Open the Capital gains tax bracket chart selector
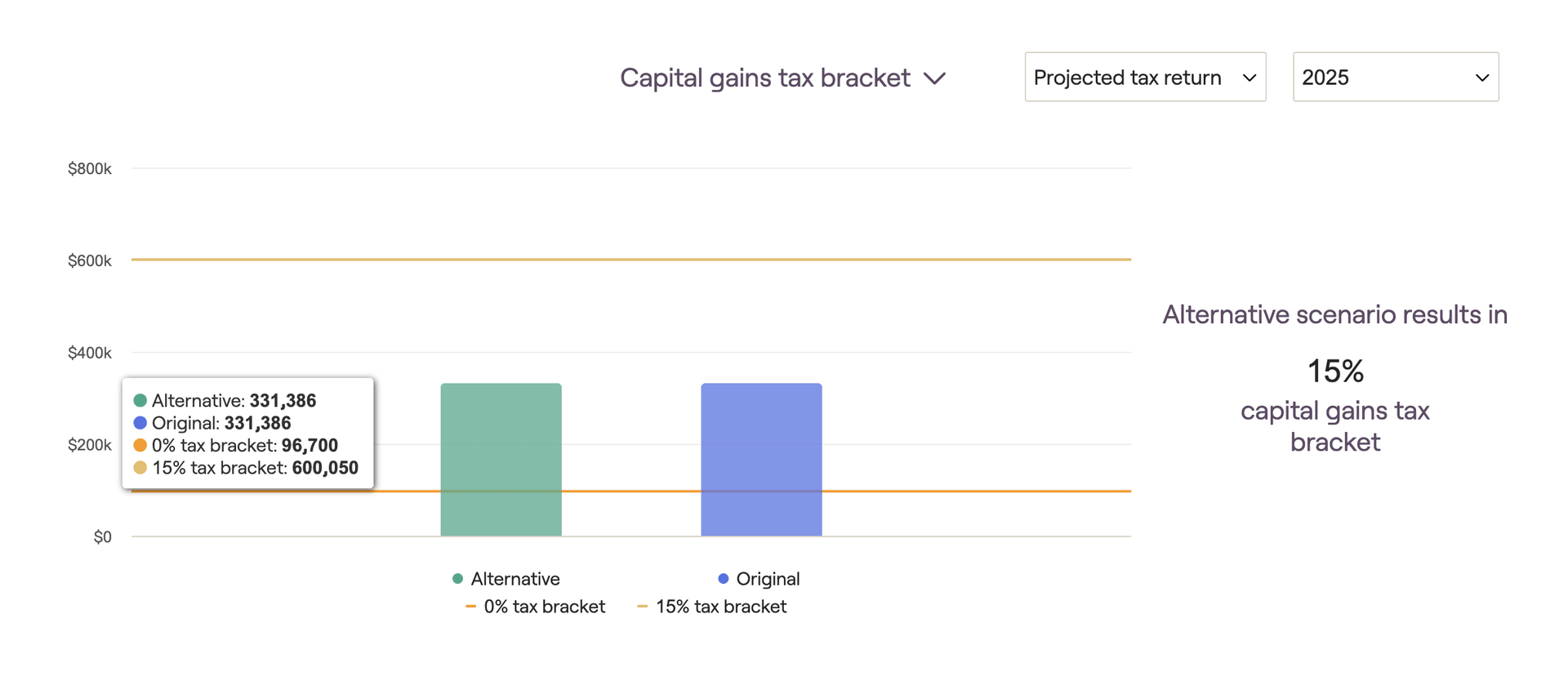This screenshot has height=681, width=1568. point(764,78)
